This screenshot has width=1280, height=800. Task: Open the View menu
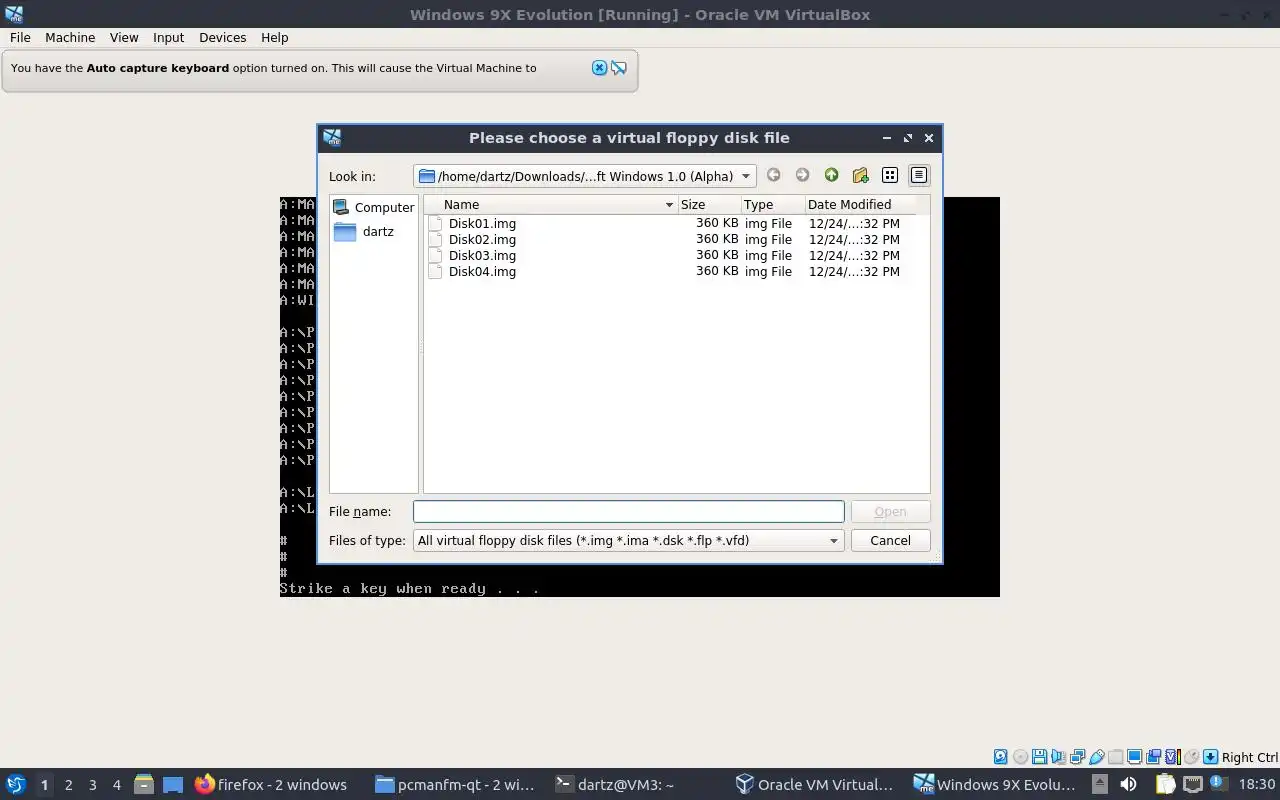click(124, 37)
